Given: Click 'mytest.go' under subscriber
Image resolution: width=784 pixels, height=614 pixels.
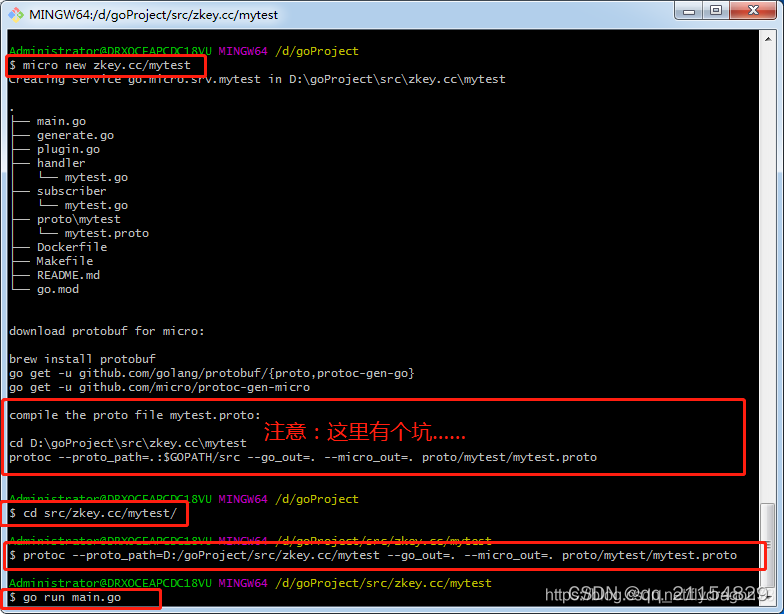Looking at the screenshot, I should pos(96,205).
